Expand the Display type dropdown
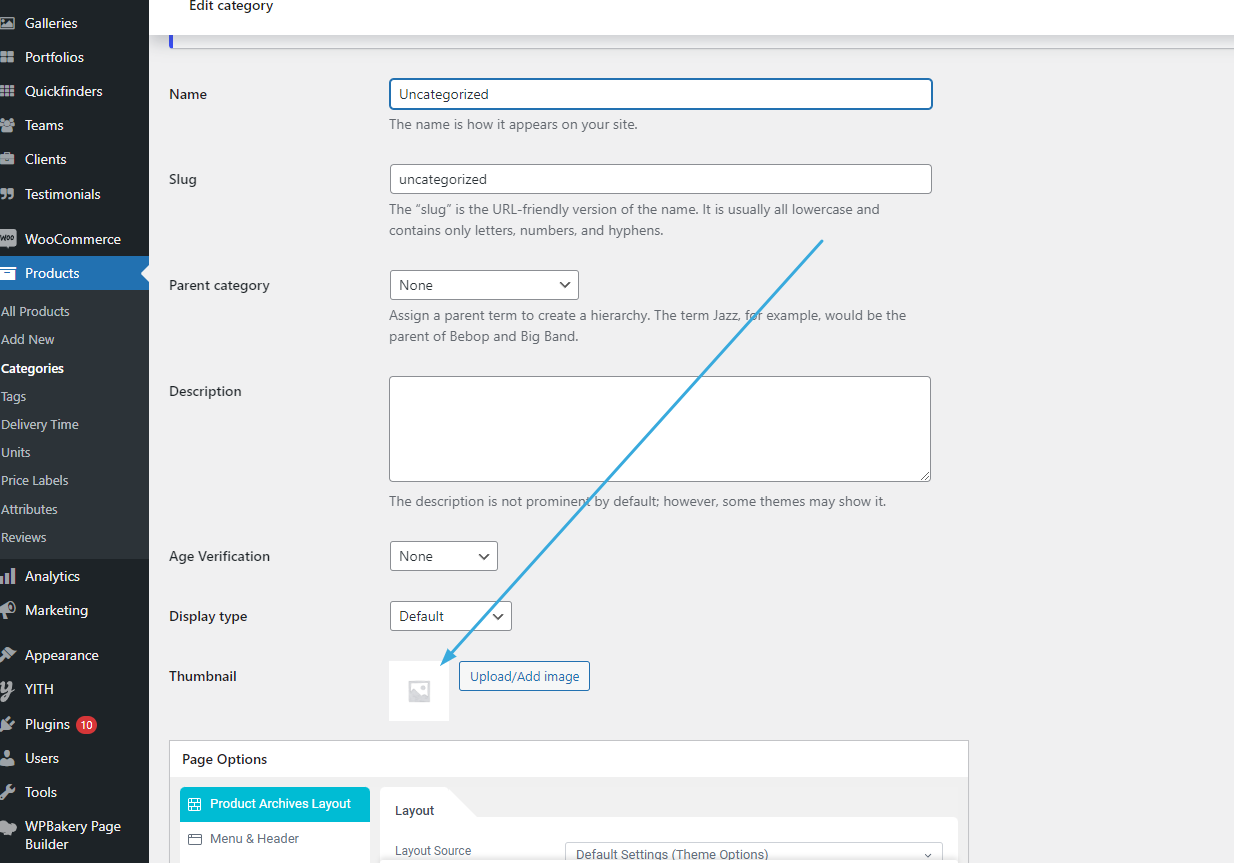The height and width of the screenshot is (863, 1234). [450, 616]
